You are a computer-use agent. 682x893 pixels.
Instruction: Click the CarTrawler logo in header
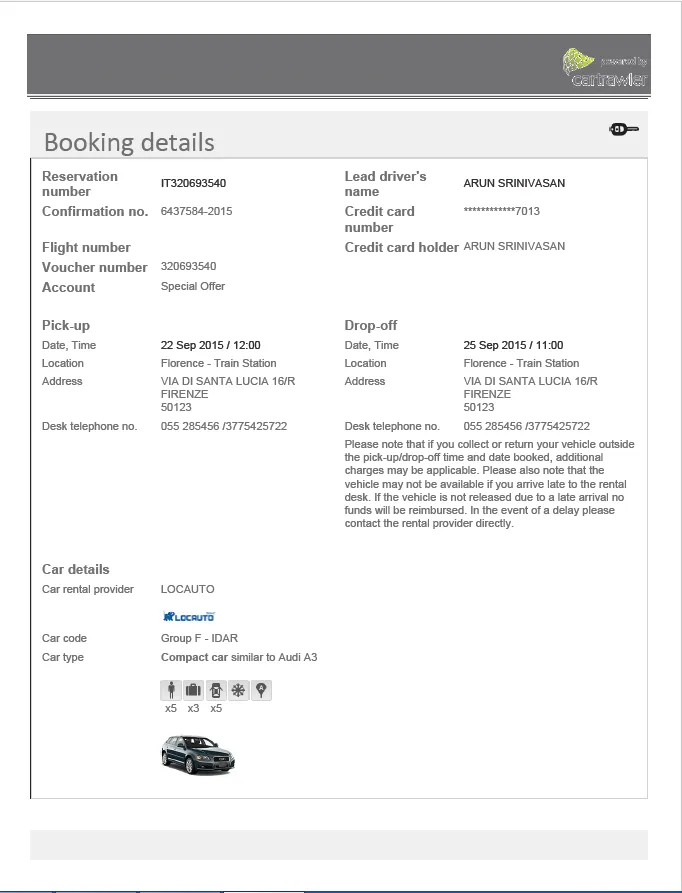coord(605,68)
